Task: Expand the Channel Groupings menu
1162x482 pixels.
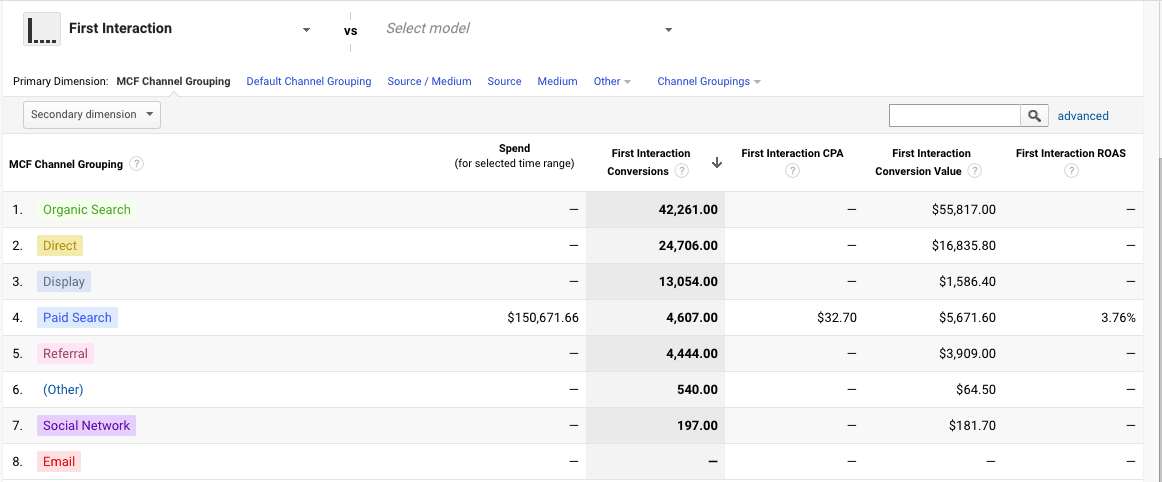Action: coord(708,82)
